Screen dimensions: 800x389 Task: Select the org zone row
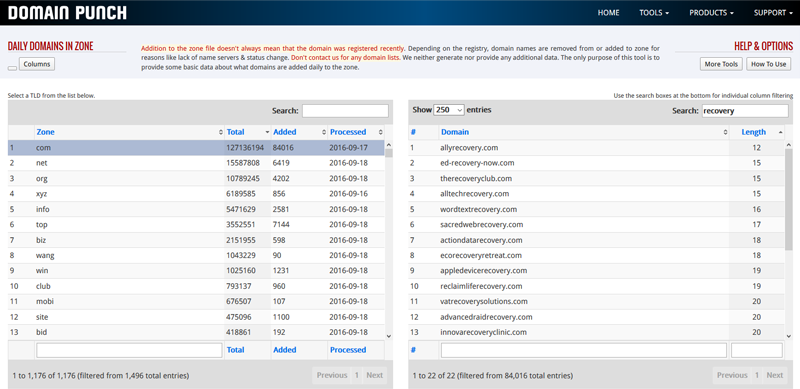coord(196,179)
